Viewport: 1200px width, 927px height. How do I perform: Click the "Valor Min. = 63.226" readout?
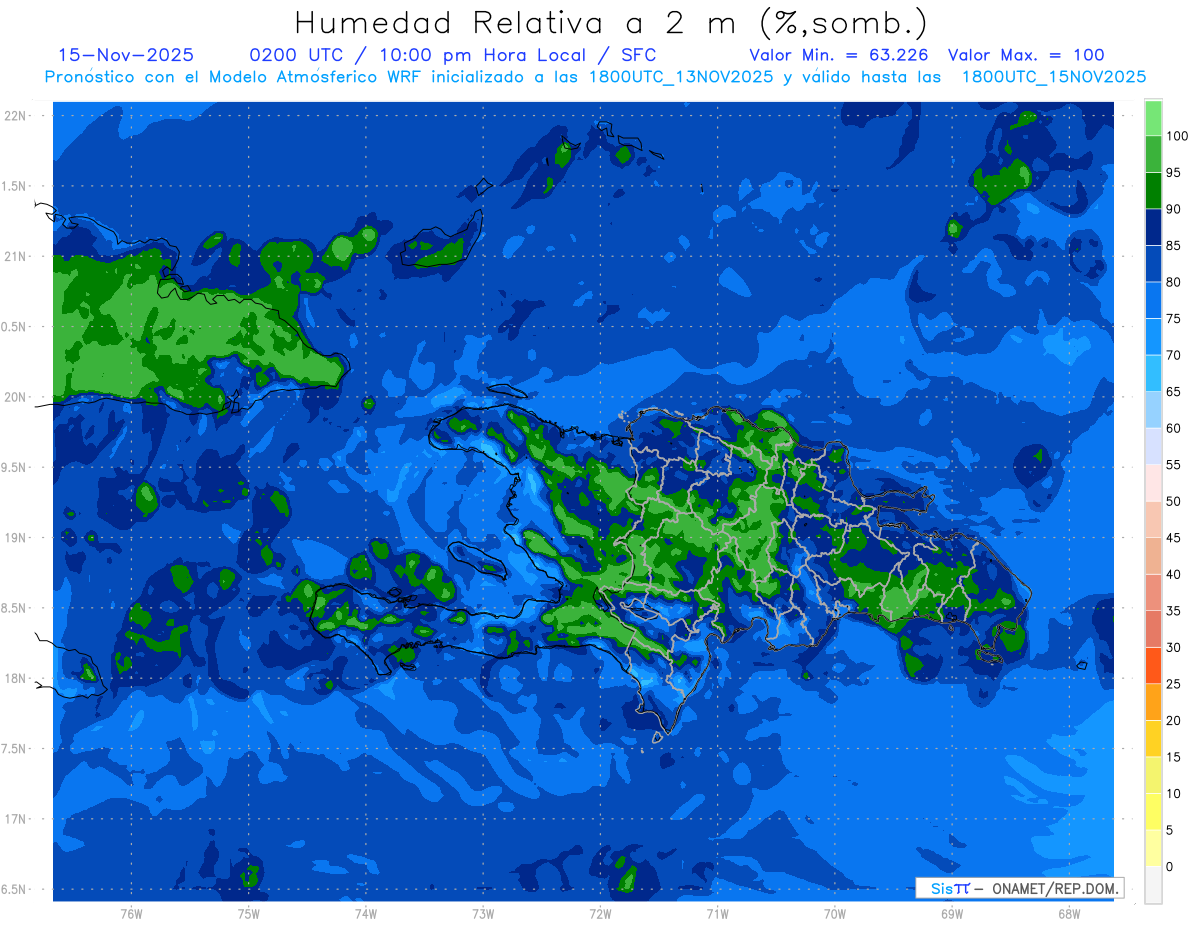click(838, 55)
